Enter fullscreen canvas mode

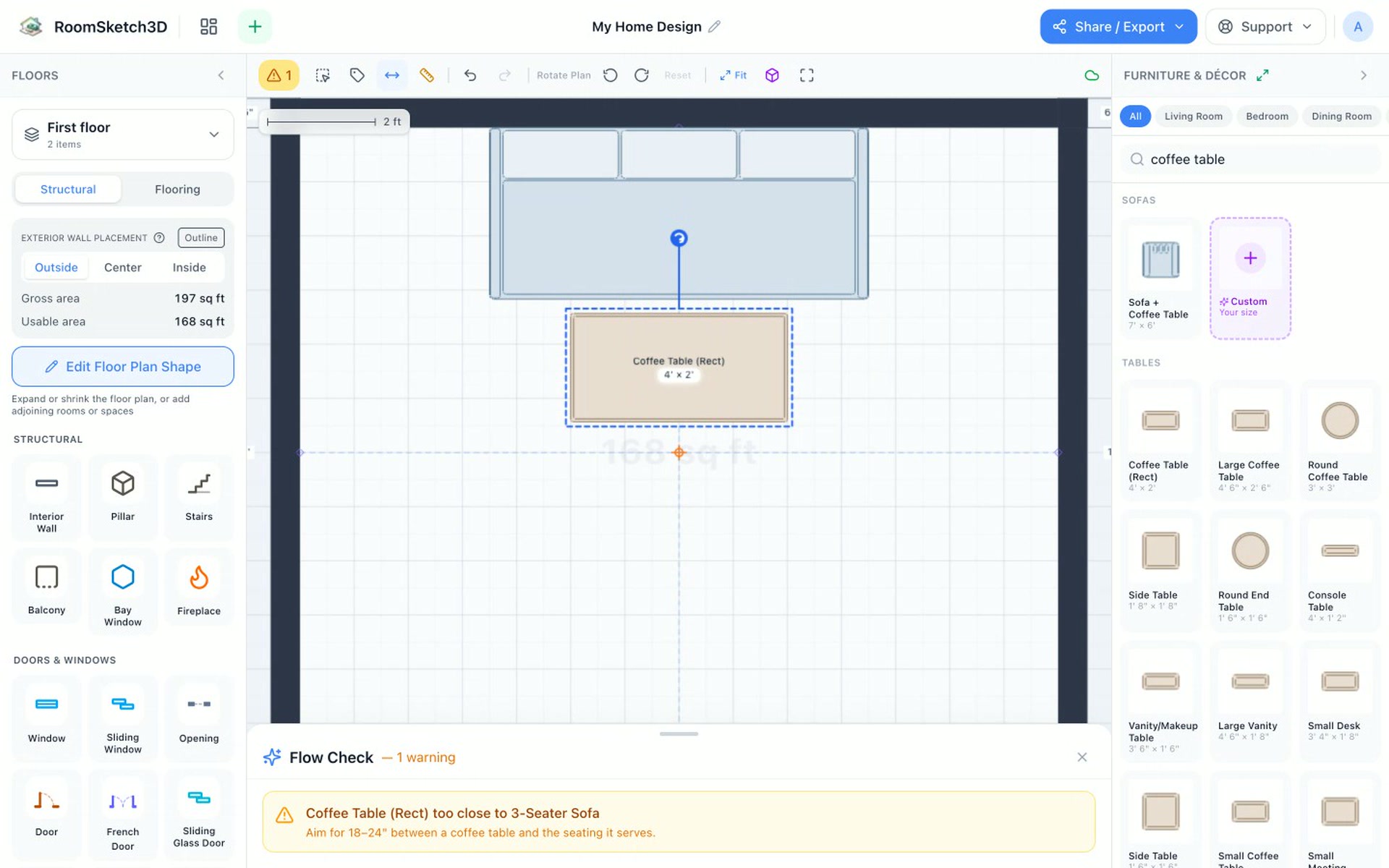807,75
